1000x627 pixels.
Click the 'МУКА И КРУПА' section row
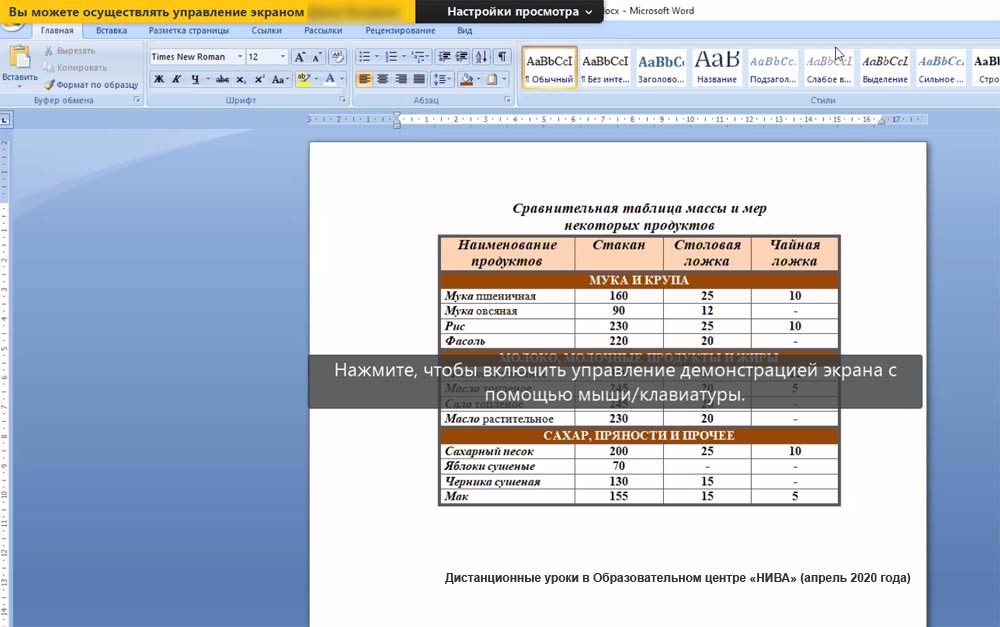(x=639, y=280)
